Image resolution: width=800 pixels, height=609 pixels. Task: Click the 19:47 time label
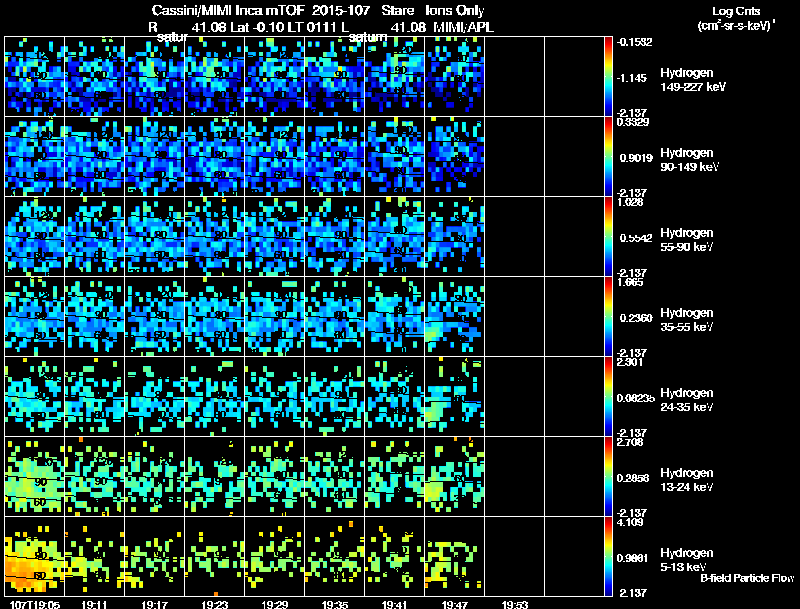pyautogui.click(x=455, y=604)
